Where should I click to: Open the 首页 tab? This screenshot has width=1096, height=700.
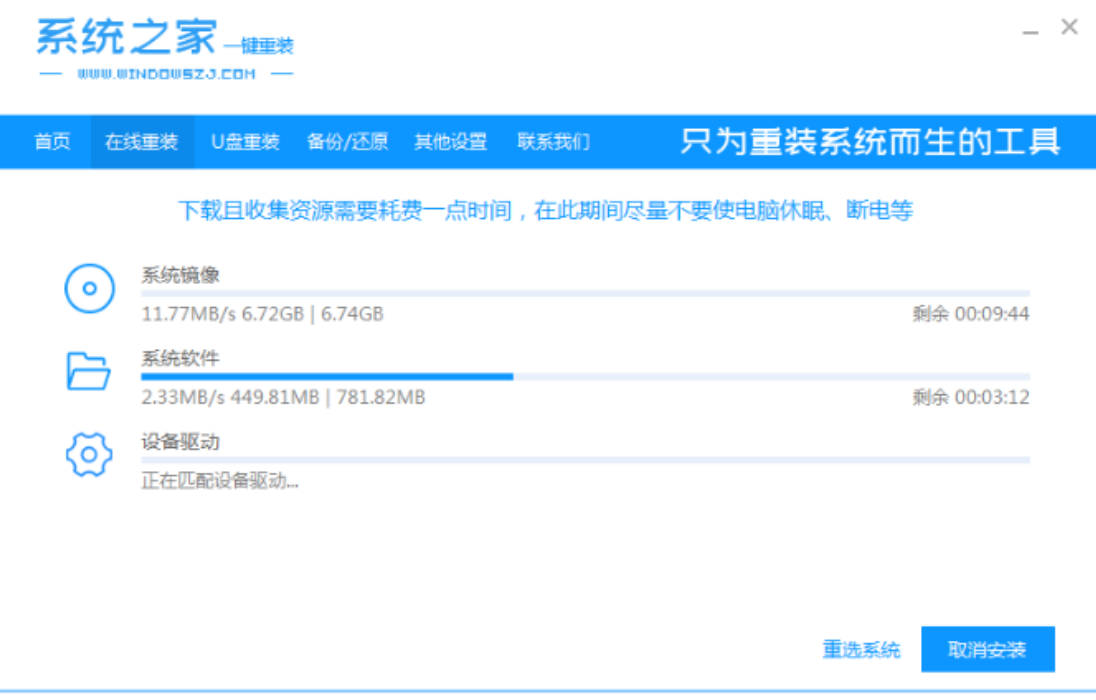point(52,142)
